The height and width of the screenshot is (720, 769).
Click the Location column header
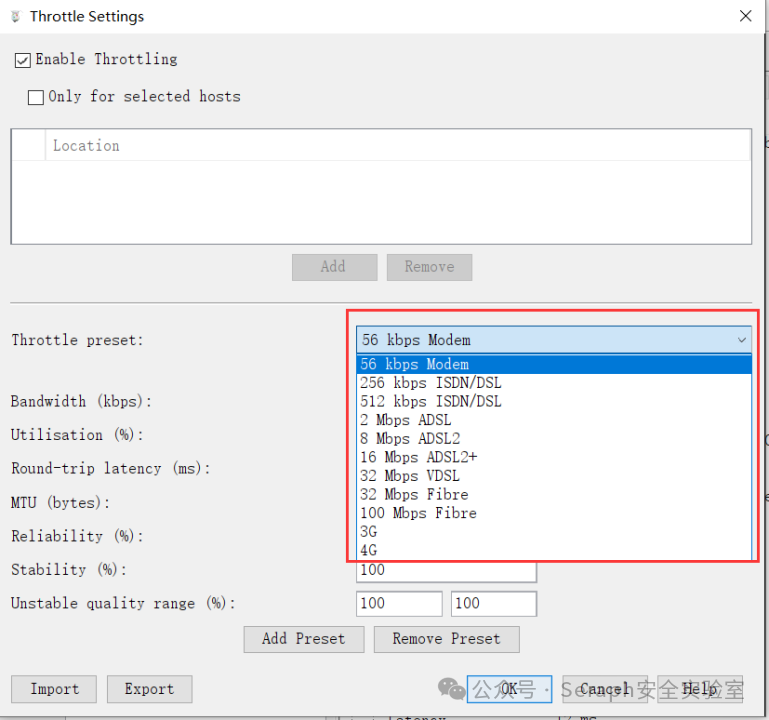click(398, 146)
